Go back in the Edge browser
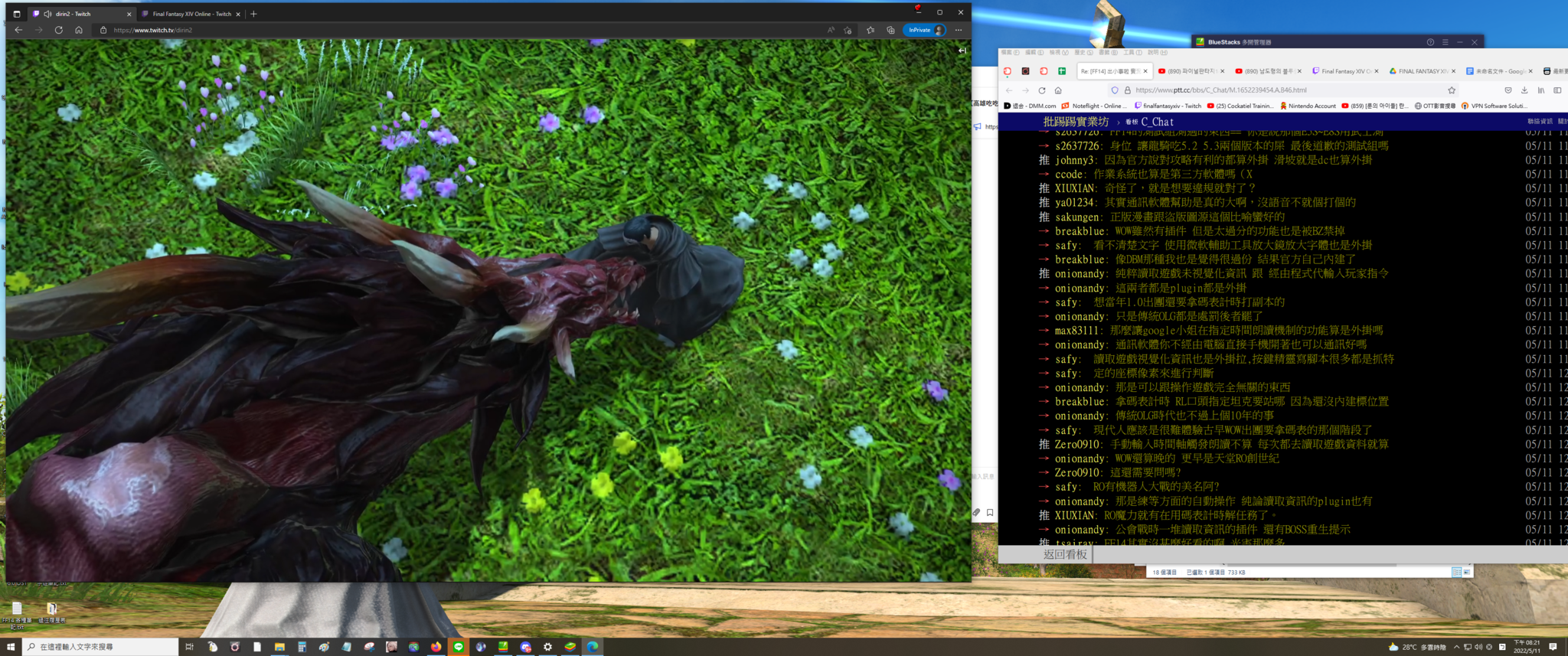The width and height of the screenshot is (1568, 656). pyautogui.click(x=18, y=30)
